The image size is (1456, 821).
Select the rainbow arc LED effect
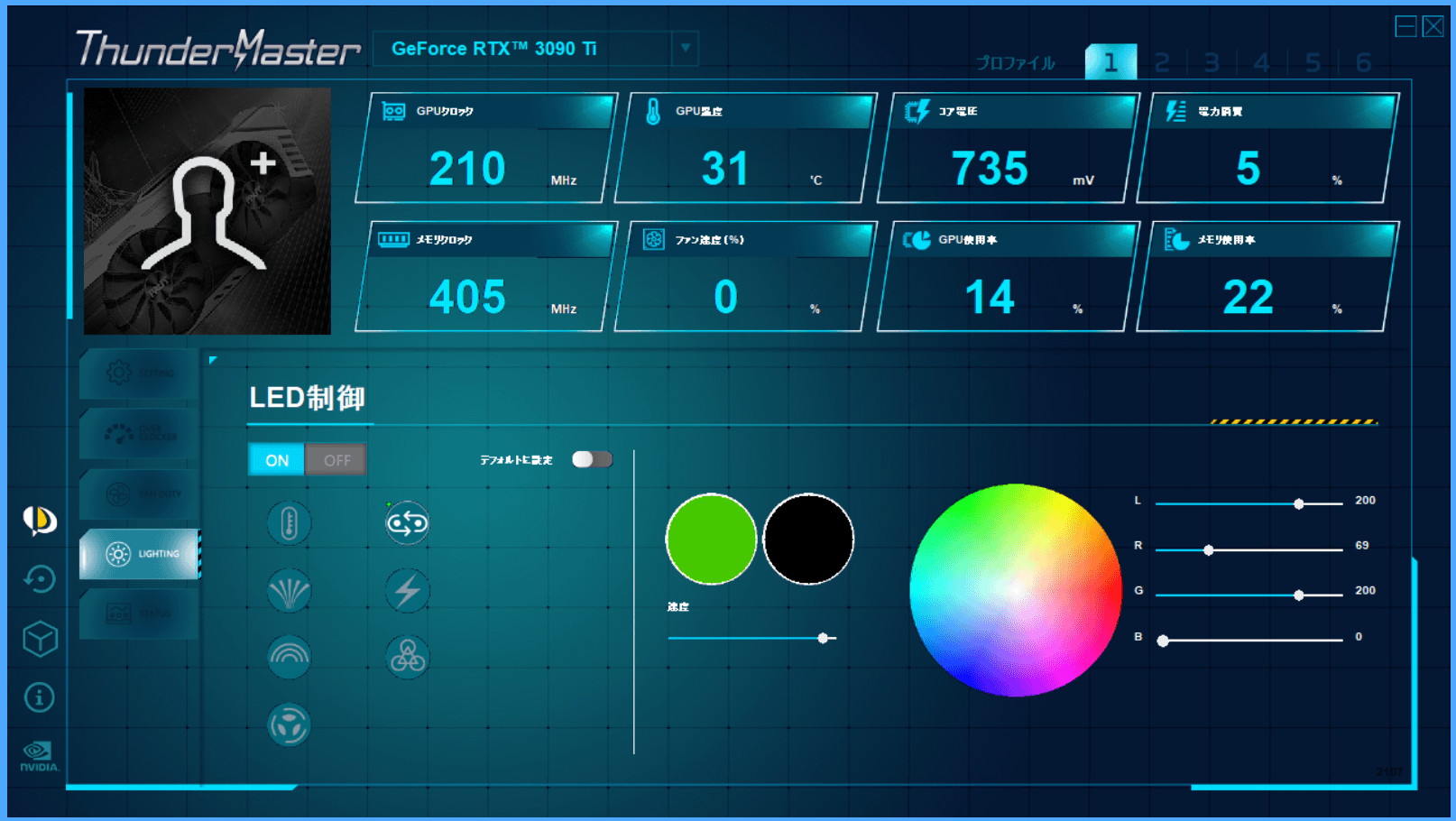click(x=289, y=658)
